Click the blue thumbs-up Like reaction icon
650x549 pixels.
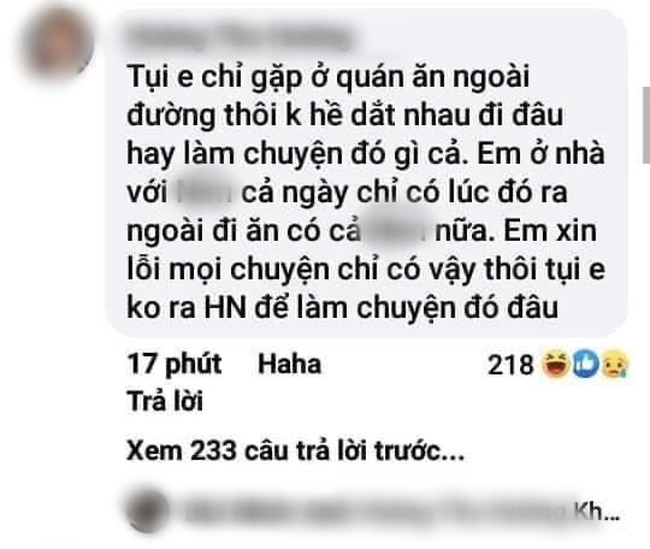[585, 365]
